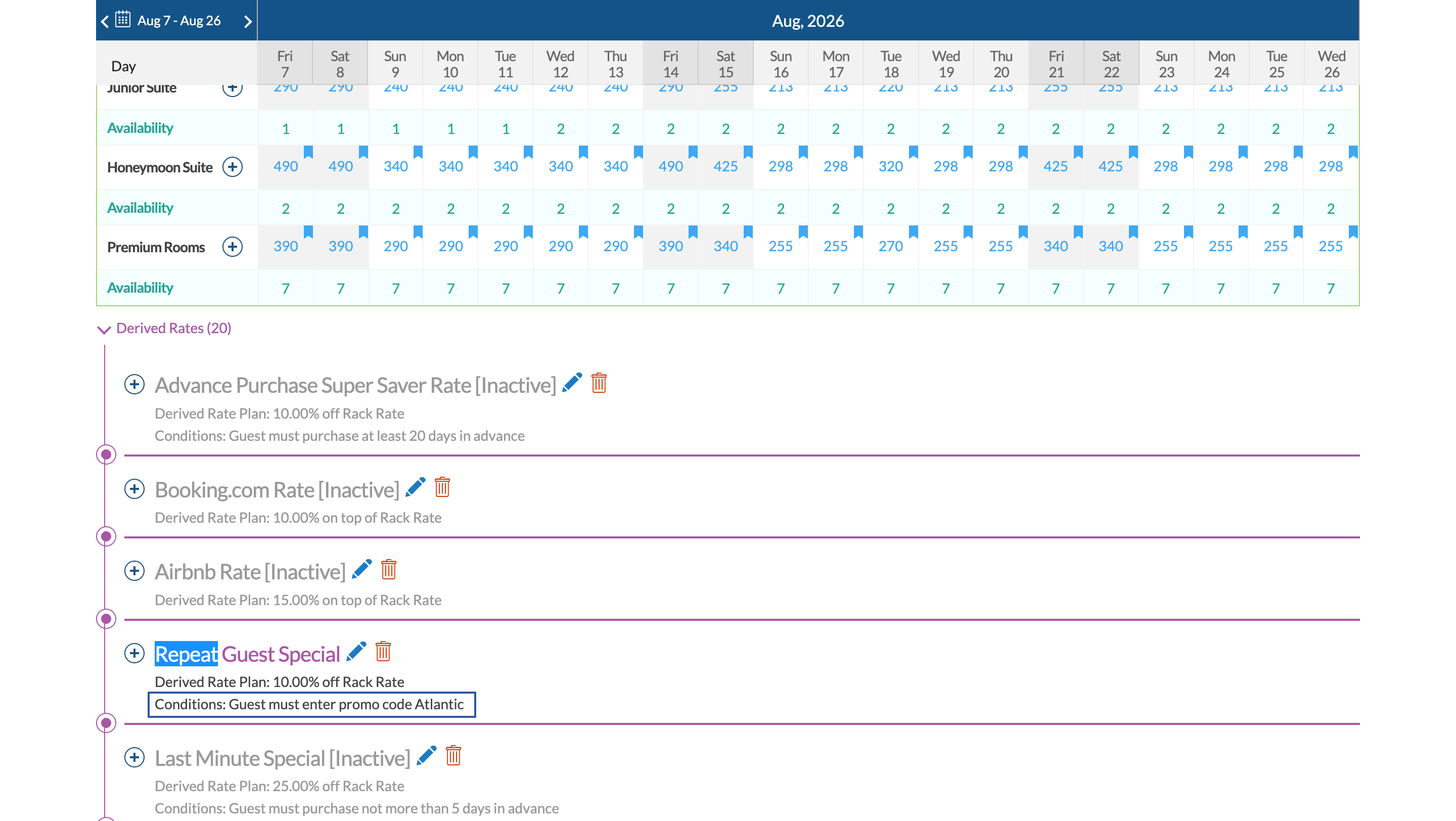Click Honeymoon Suite rate 490 on Fri 7
Screen dimensions: 1456x821
tap(286, 167)
